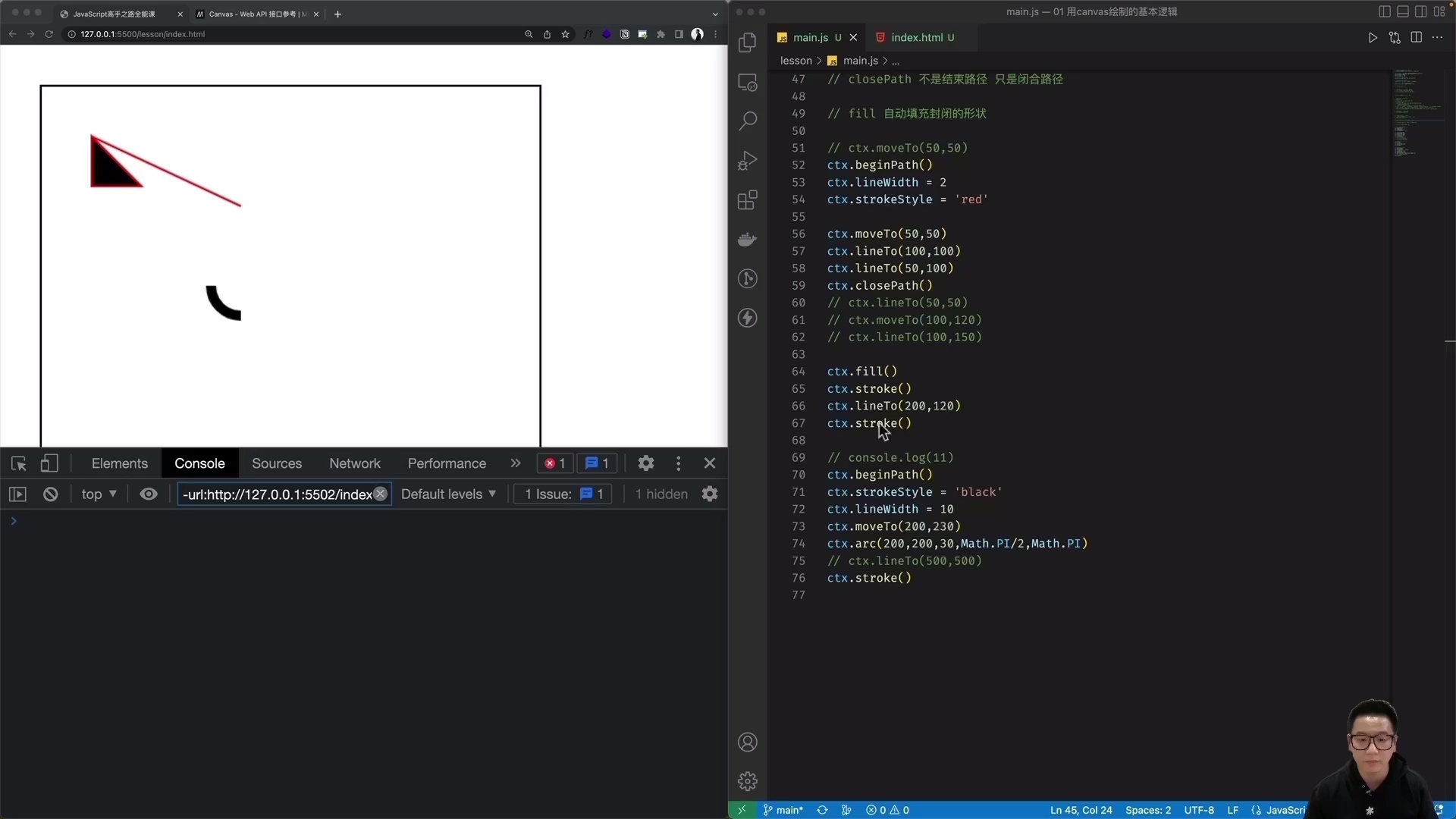Click line 54 strokeStyle 'red' value

point(971,199)
